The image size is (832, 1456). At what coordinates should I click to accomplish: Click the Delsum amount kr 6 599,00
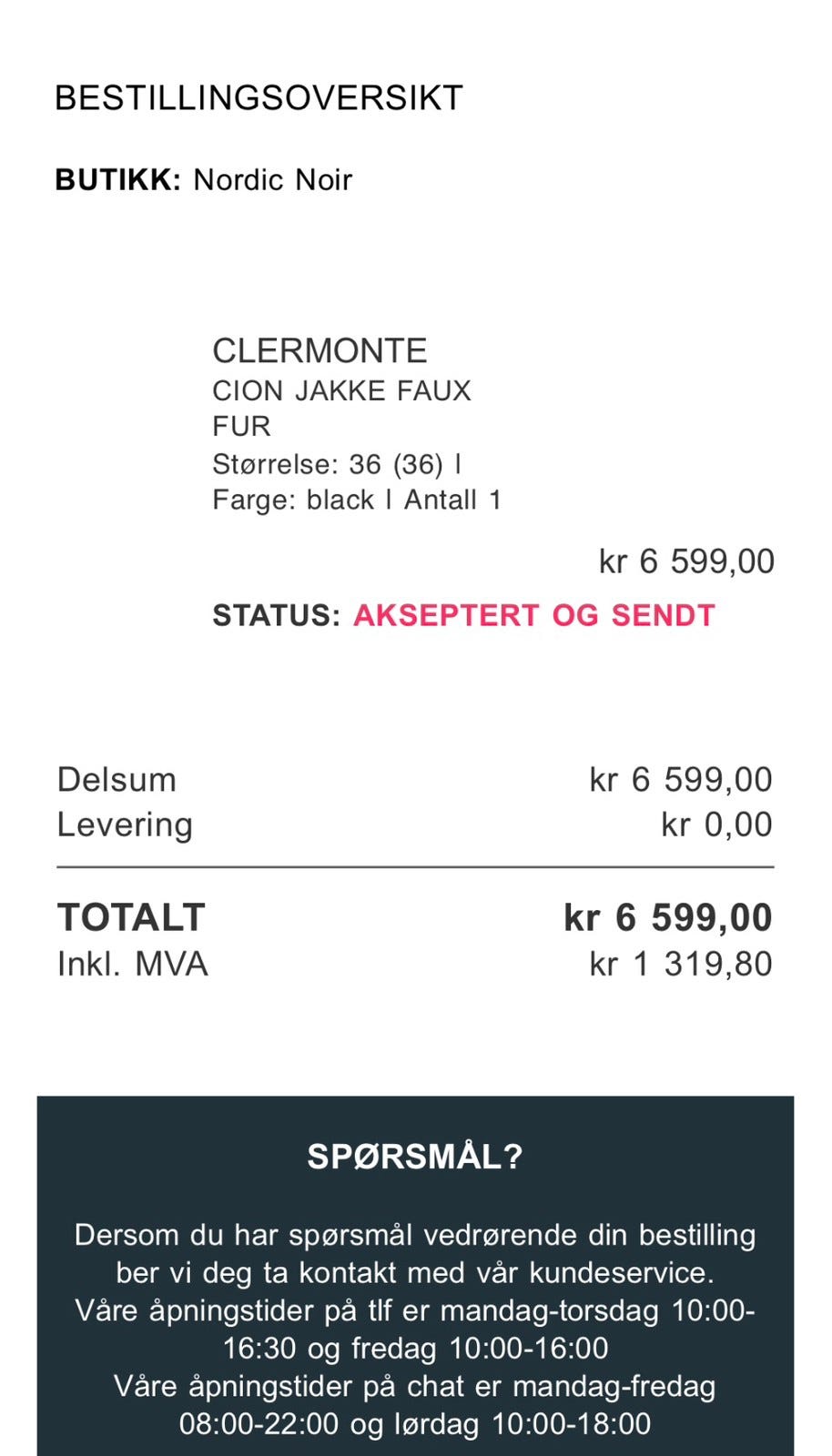coord(681,780)
